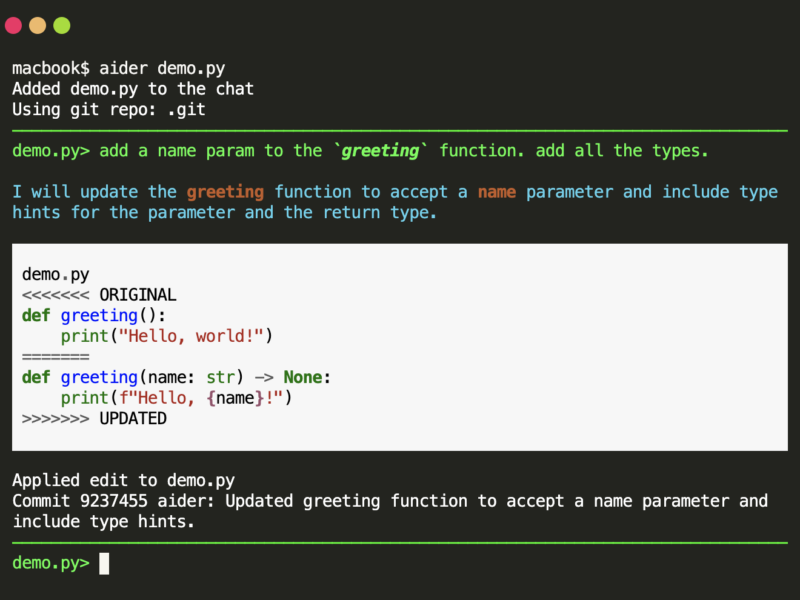Select the ORIGINAL marker line
The height and width of the screenshot is (600, 800).
click(99, 295)
